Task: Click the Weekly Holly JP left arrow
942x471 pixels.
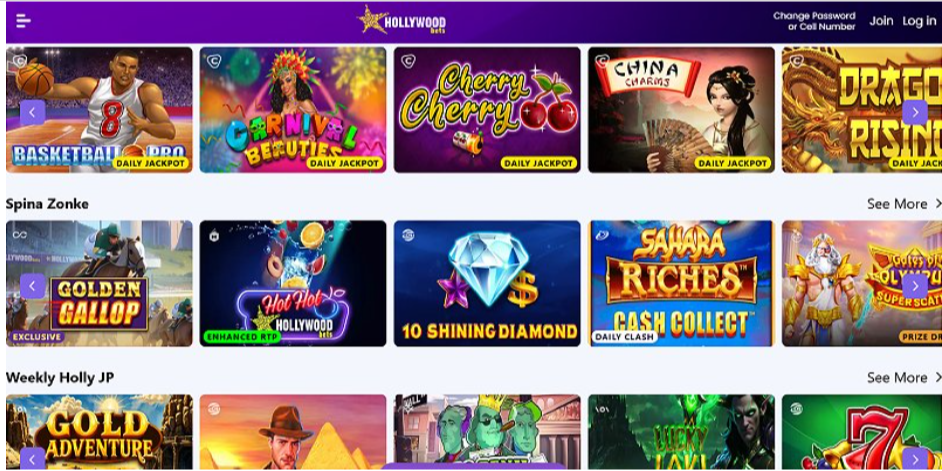Action: point(32,459)
